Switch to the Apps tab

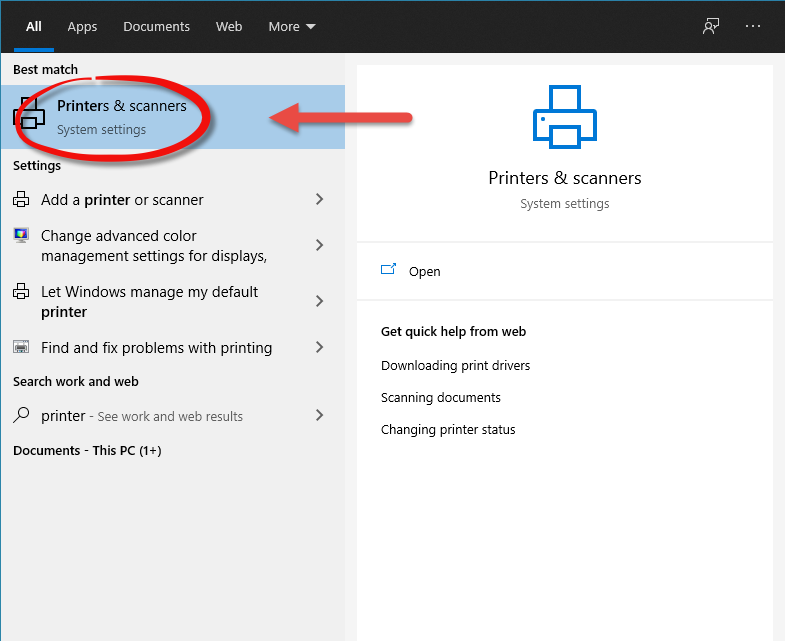(x=82, y=27)
